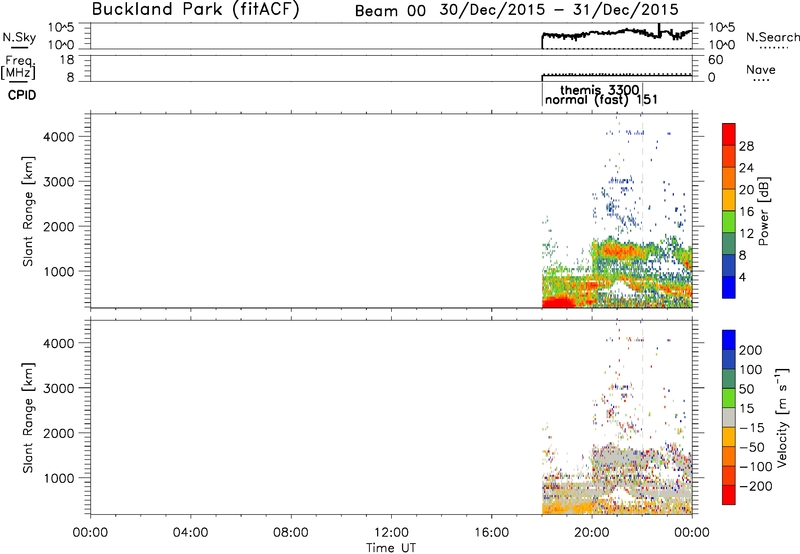The image size is (800, 554).
Task: Click the velocity colorbar value 200
Action: [751, 350]
